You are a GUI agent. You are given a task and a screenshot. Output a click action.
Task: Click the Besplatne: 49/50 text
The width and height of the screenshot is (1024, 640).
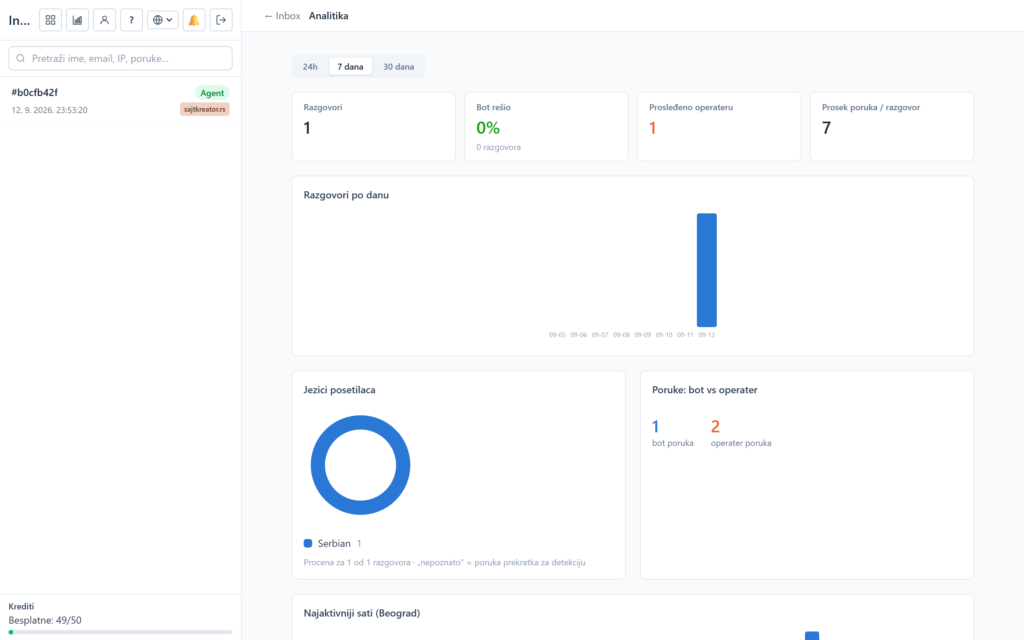click(x=45, y=620)
